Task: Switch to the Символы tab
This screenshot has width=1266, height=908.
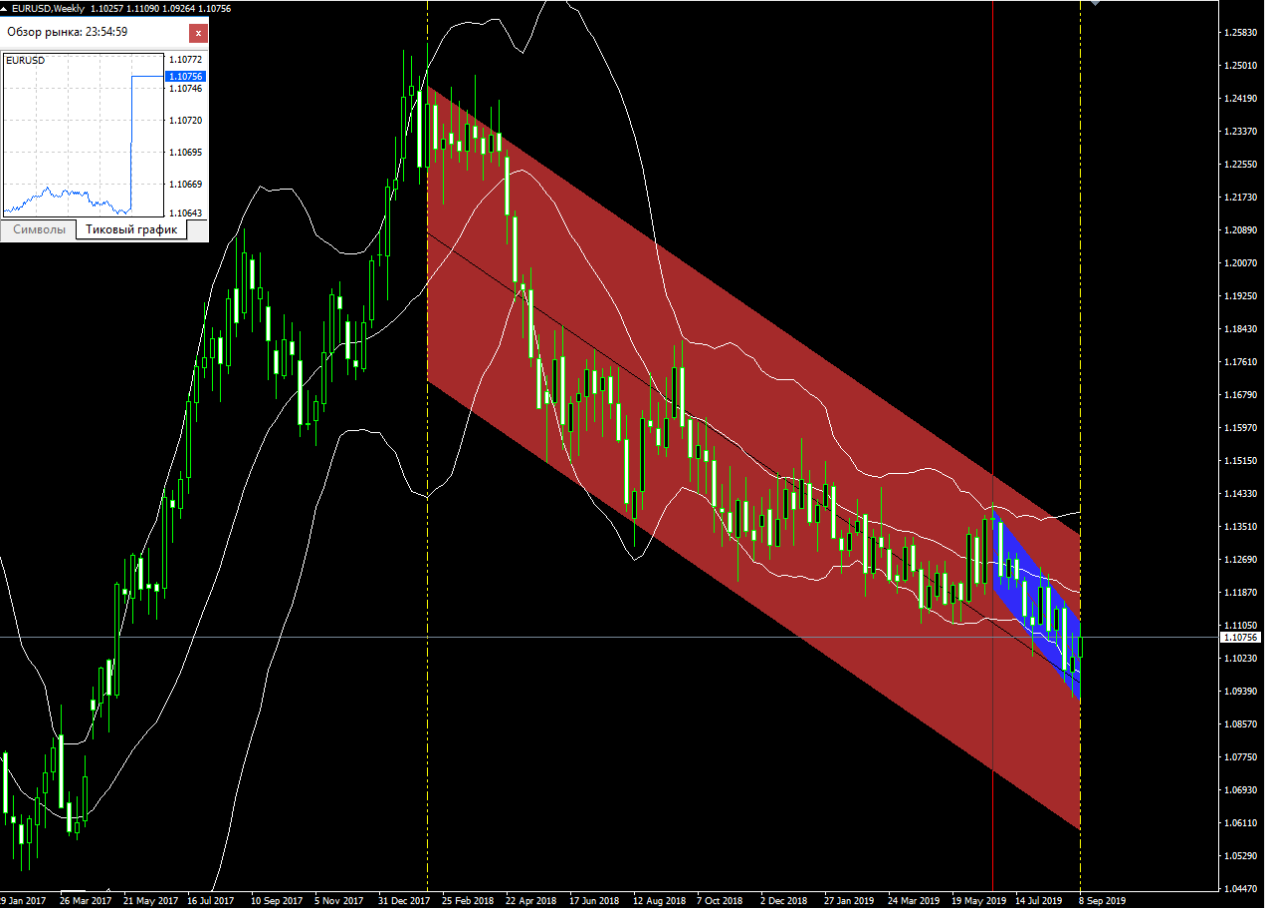Action: pyautogui.click(x=38, y=230)
